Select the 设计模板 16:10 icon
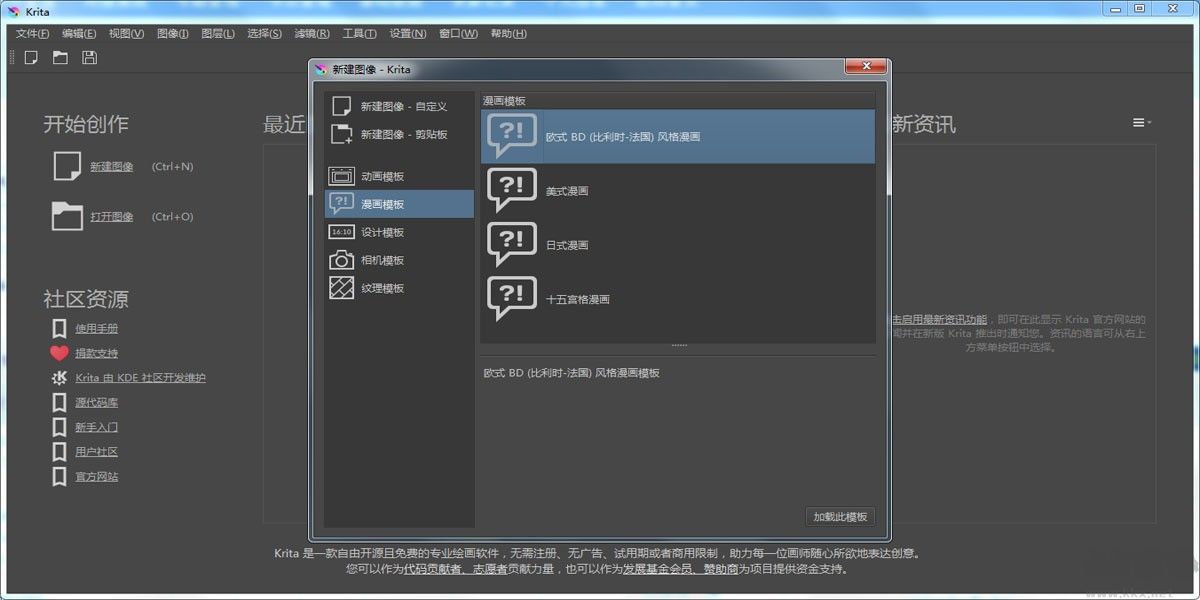Screen dimensions: 1200x600 point(340,231)
